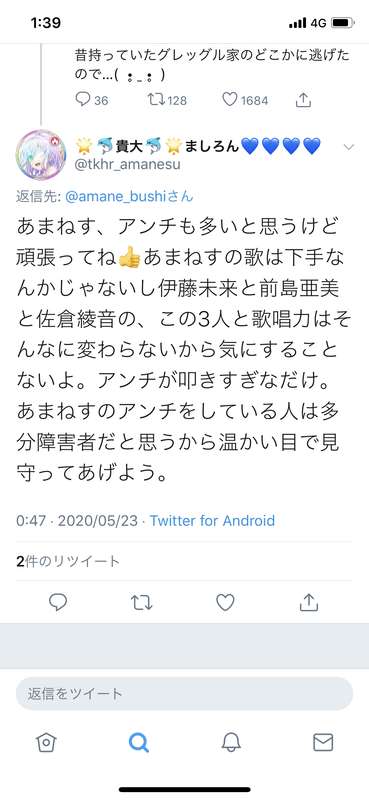Retweet the main tweet
Viewport: 369px width, 800px height.
(x=141, y=603)
